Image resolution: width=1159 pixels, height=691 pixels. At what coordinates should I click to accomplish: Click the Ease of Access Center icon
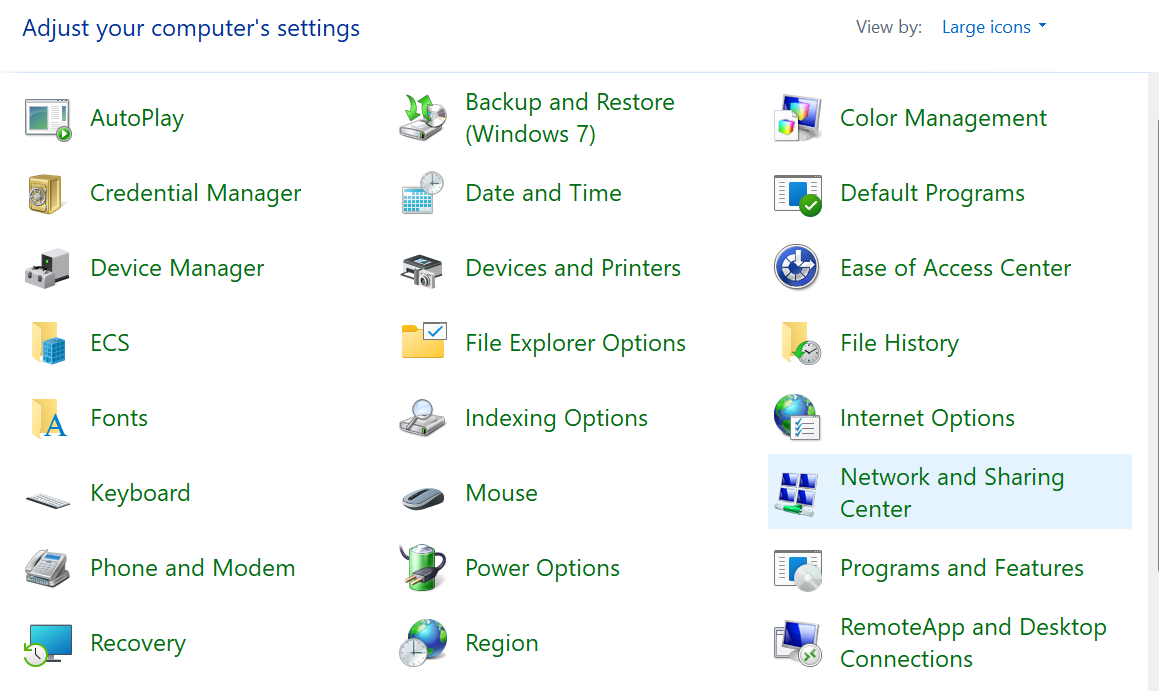[797, 267]
